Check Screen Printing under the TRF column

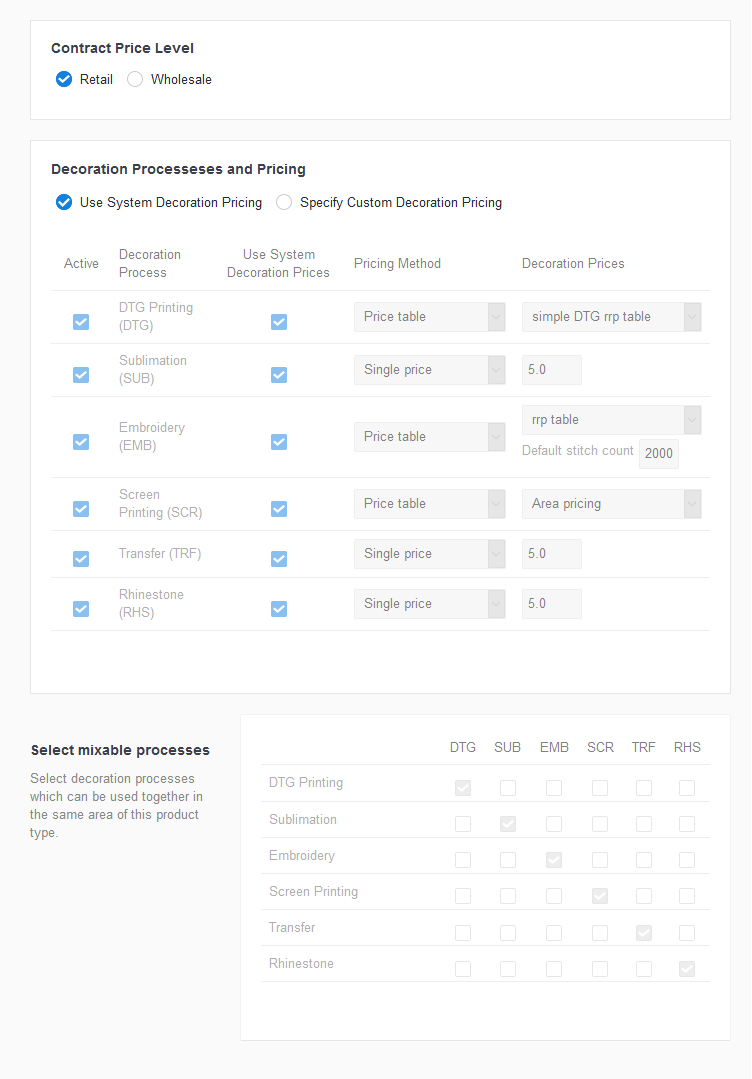[643, 895]
